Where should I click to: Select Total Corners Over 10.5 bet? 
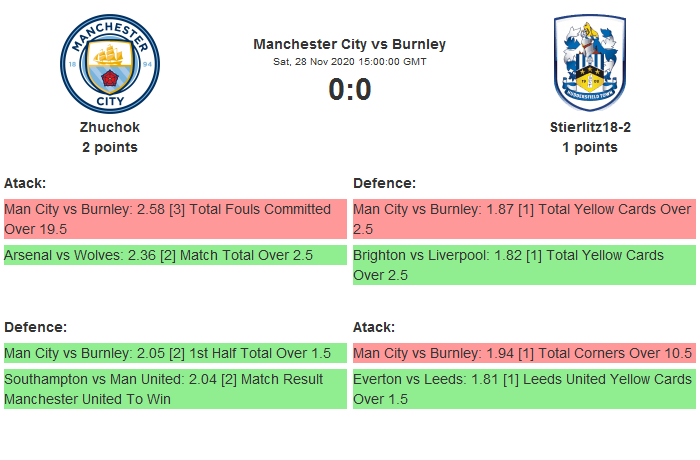click(x=523, y=353)
